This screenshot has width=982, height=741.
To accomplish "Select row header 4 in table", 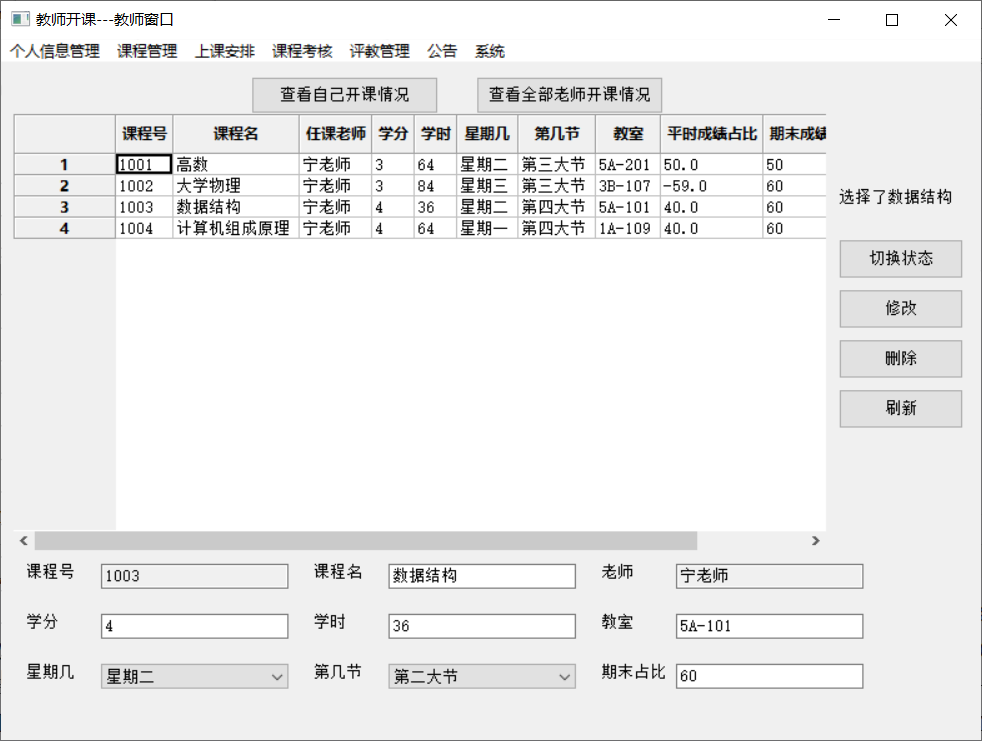I will 65,229.
